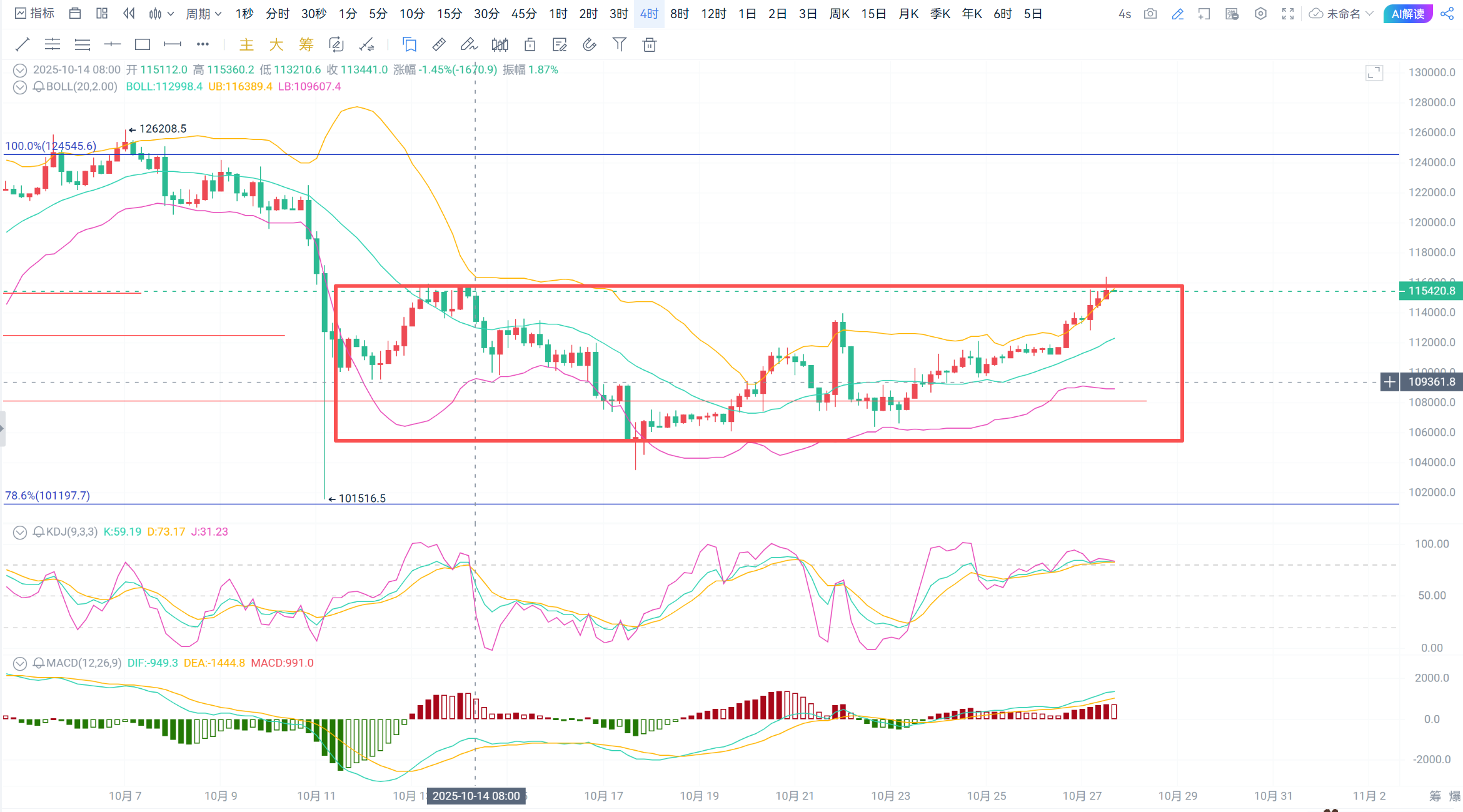Select the trend line drawing tool

23,44
